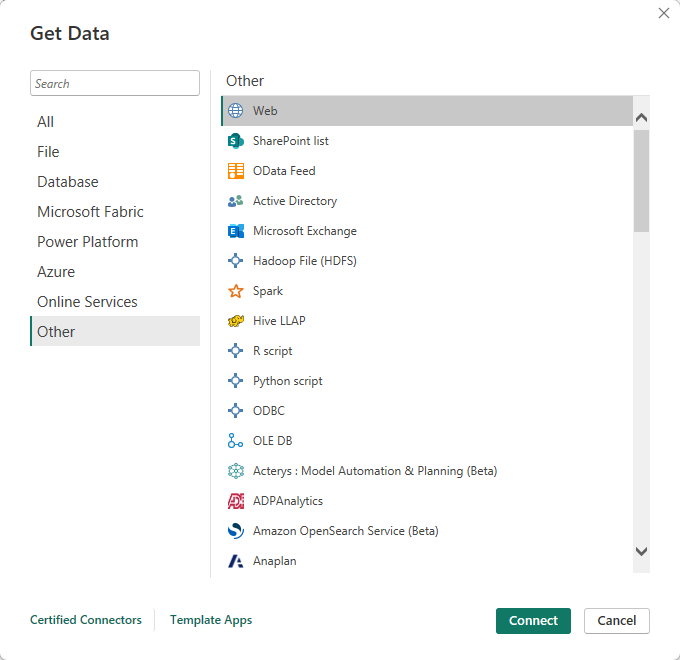Select the Active Directory label
The image size is (680, 660).
(295, 201)
